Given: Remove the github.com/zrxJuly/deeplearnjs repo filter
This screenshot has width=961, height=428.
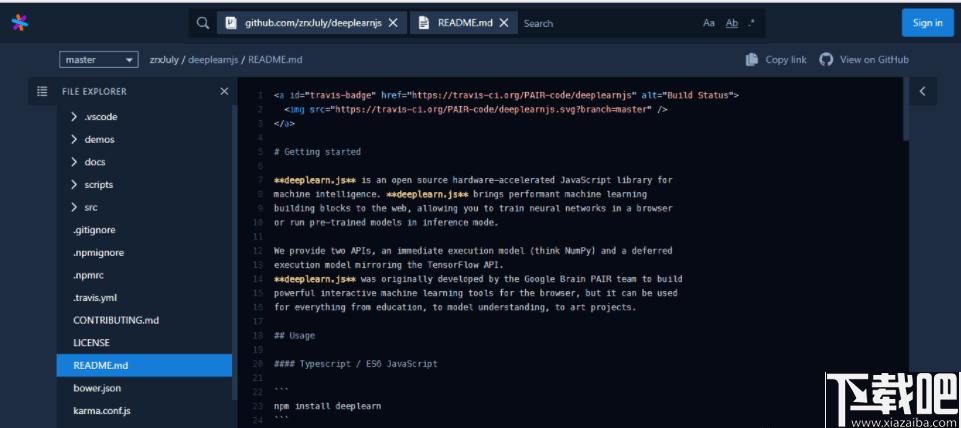Looking at the screenshot, I should point(393,23).
